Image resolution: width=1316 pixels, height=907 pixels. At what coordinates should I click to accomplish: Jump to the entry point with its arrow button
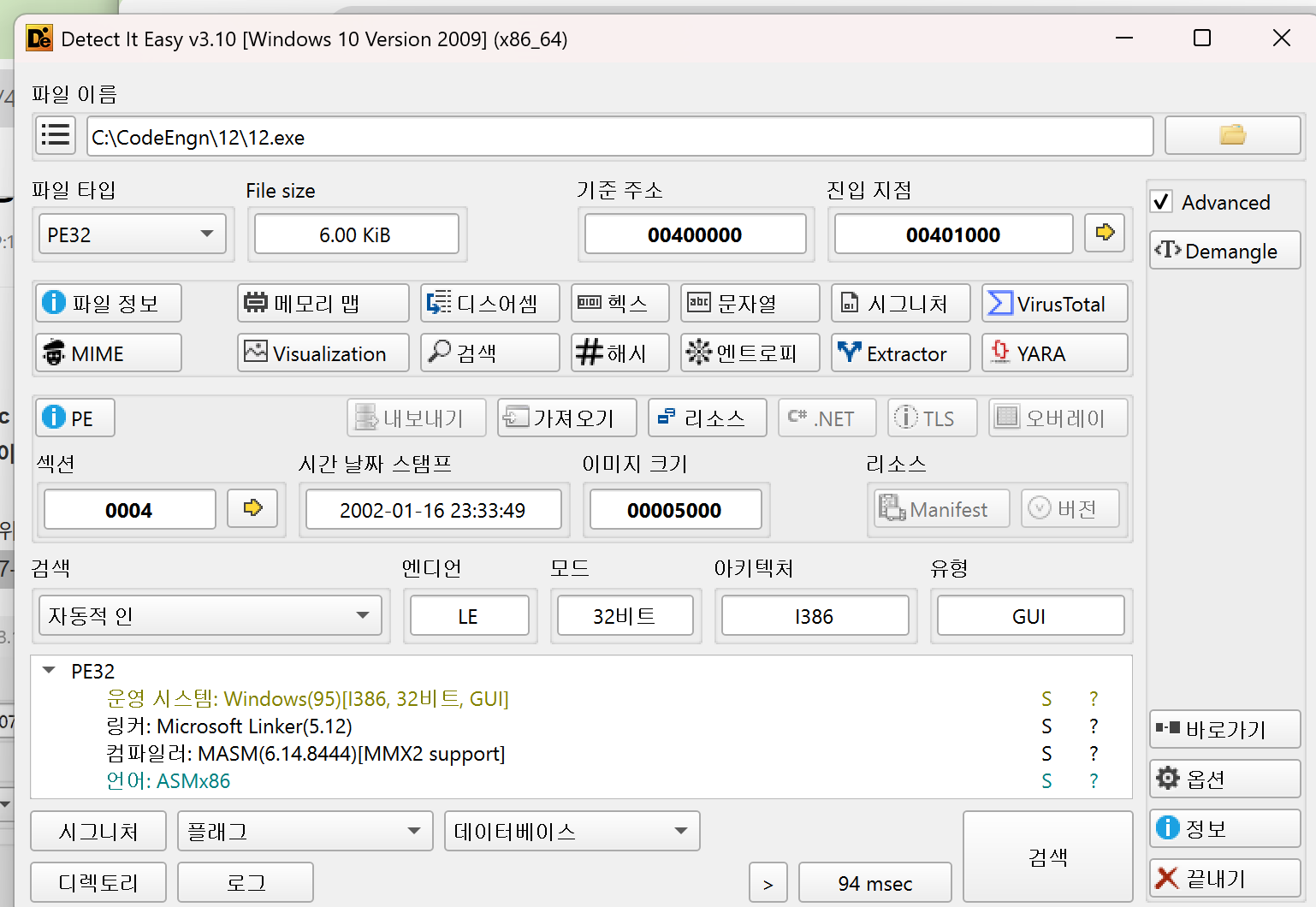(x=1105, y=233)
